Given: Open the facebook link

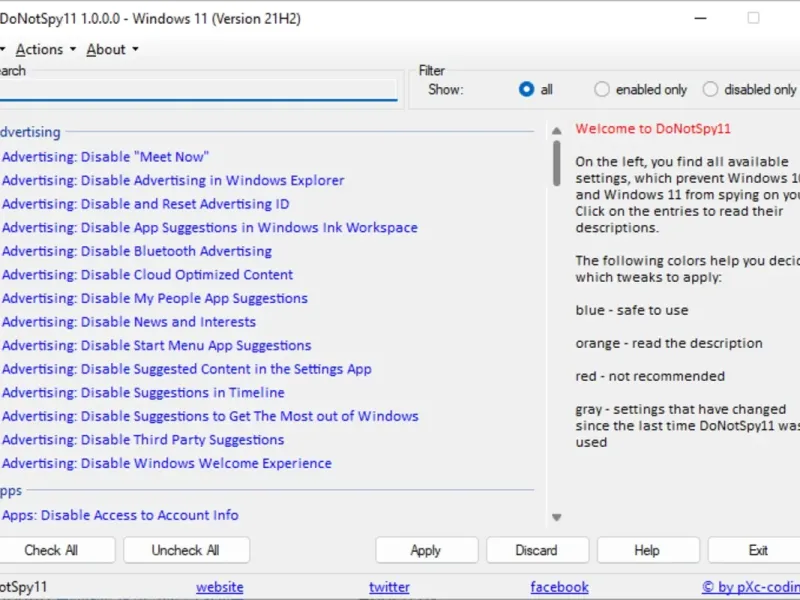Looking at the screenshot, I should [559, 587].
